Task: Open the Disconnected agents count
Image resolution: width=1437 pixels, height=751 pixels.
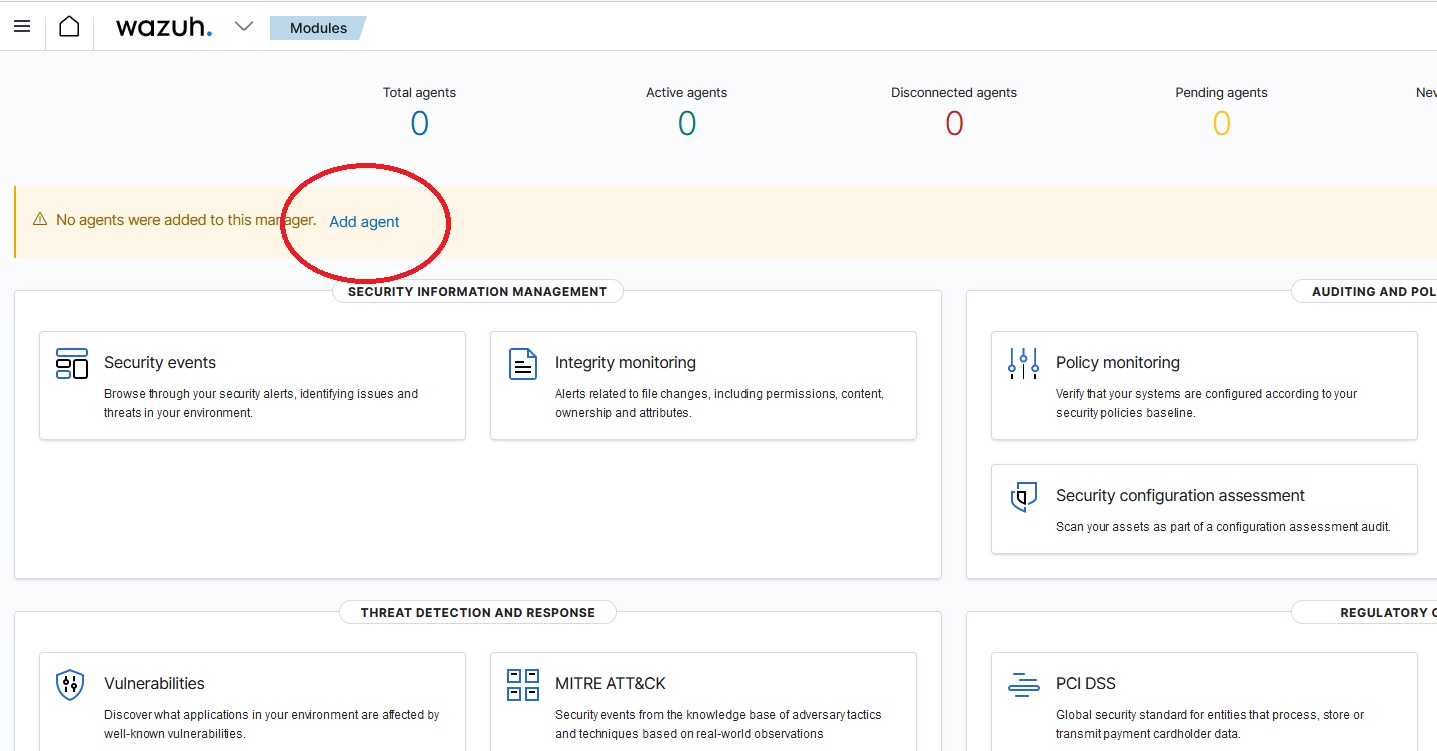Action: click(954, 123)
